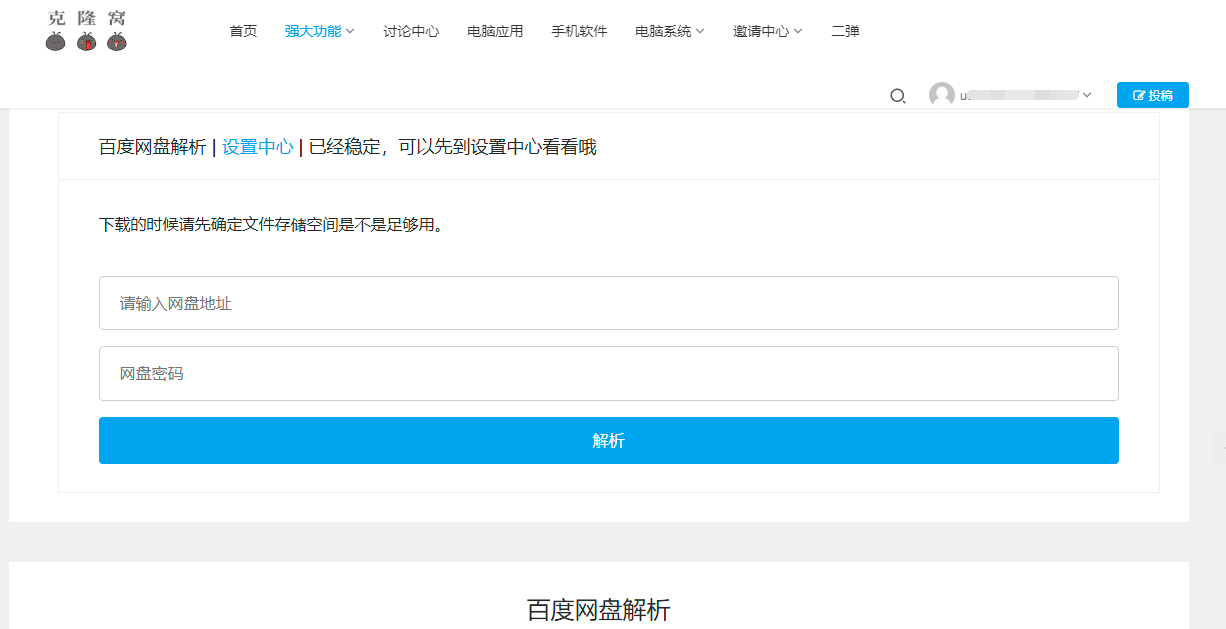Click the 克隆窝 site logo

pos(87,31)
